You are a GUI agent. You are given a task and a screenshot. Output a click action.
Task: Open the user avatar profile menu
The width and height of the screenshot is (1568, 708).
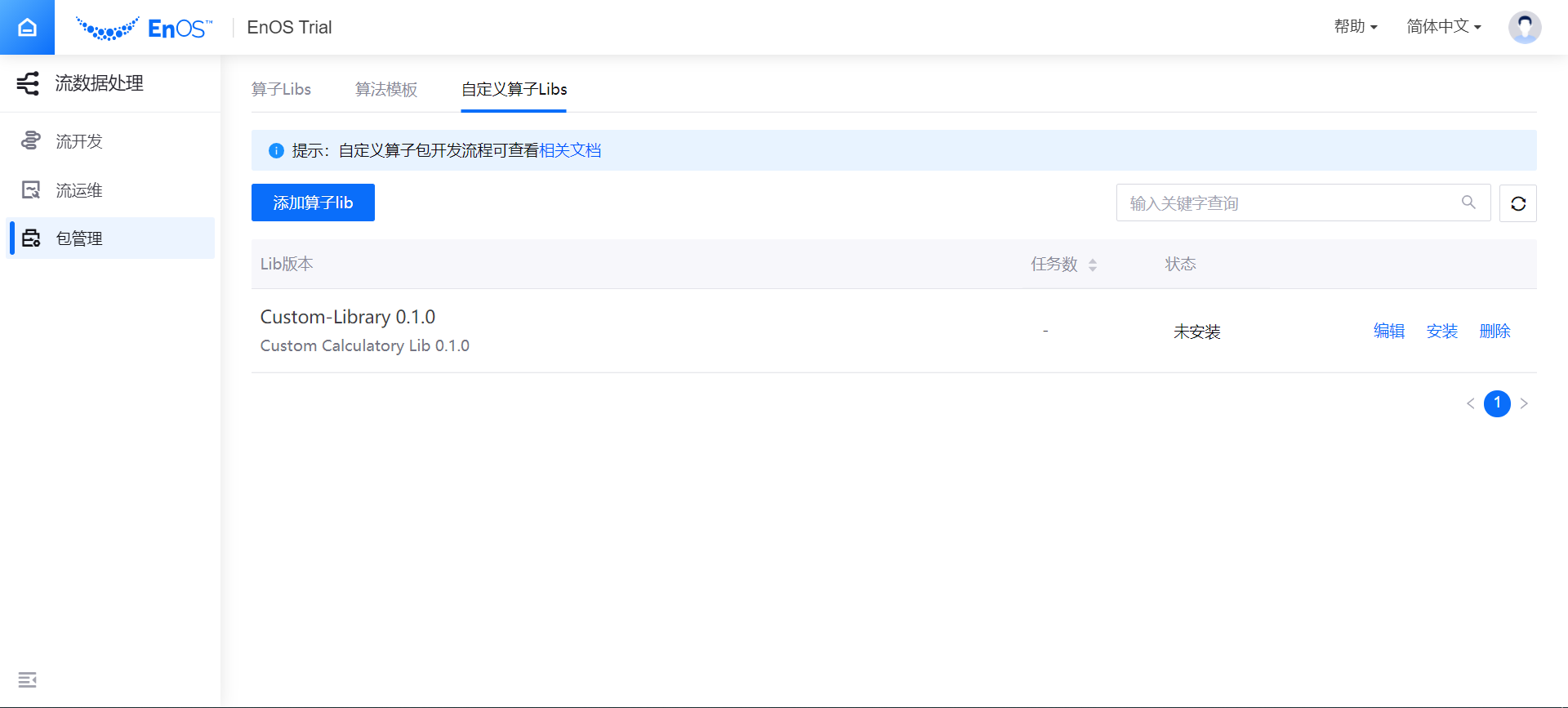pos(1524,28)
